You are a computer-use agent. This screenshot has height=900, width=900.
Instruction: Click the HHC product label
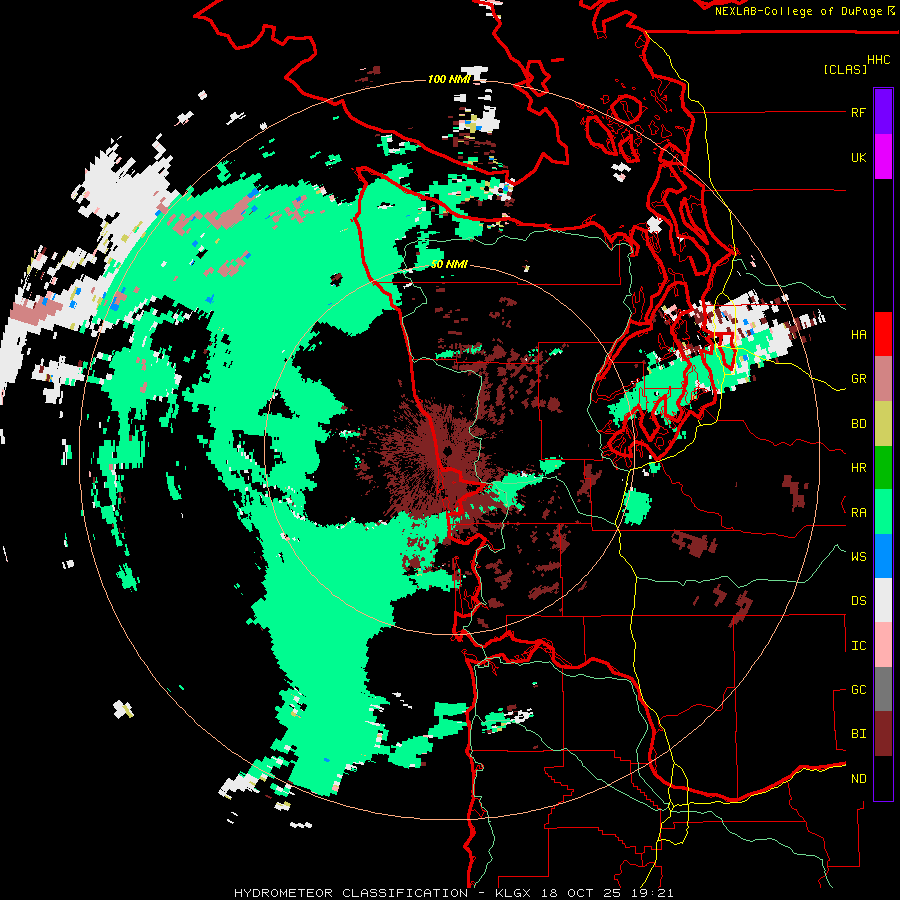878,60
